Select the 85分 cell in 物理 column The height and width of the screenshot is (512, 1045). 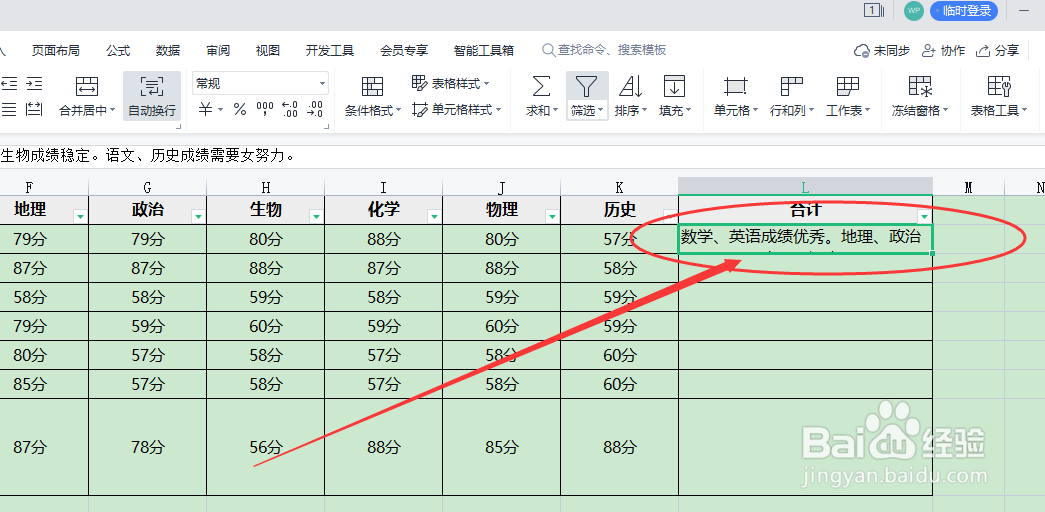click(x=502, y=447)
